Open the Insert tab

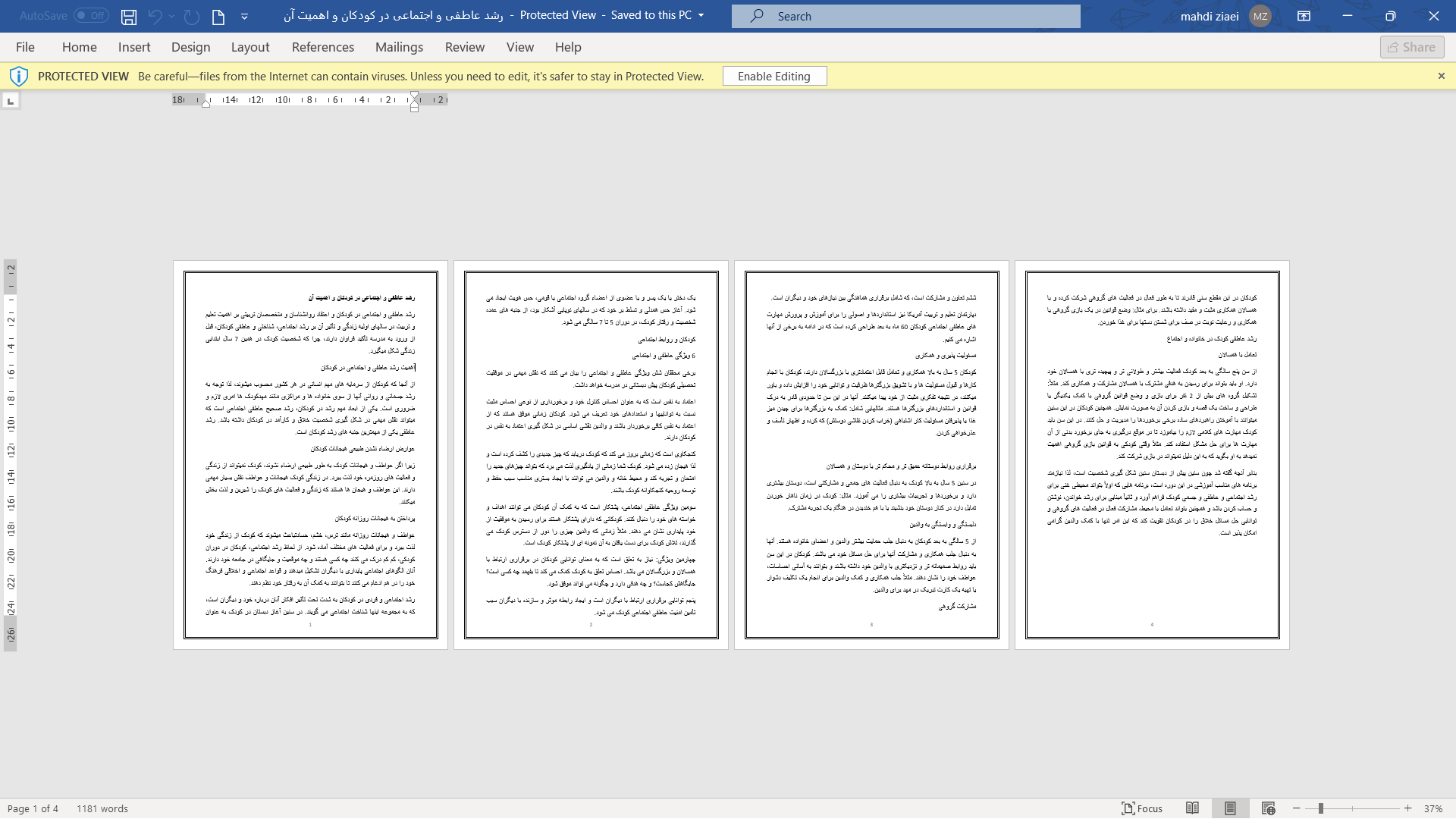coord(134,47)
